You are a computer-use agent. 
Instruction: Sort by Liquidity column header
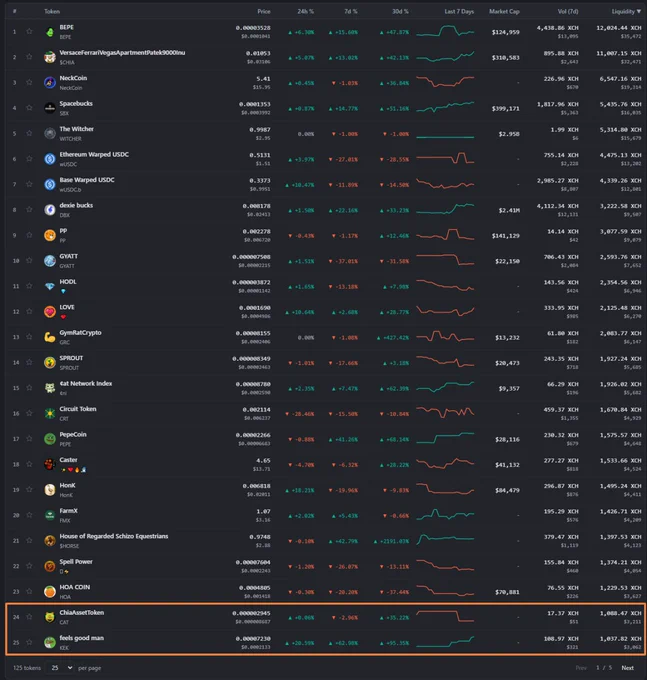[626, 12]
